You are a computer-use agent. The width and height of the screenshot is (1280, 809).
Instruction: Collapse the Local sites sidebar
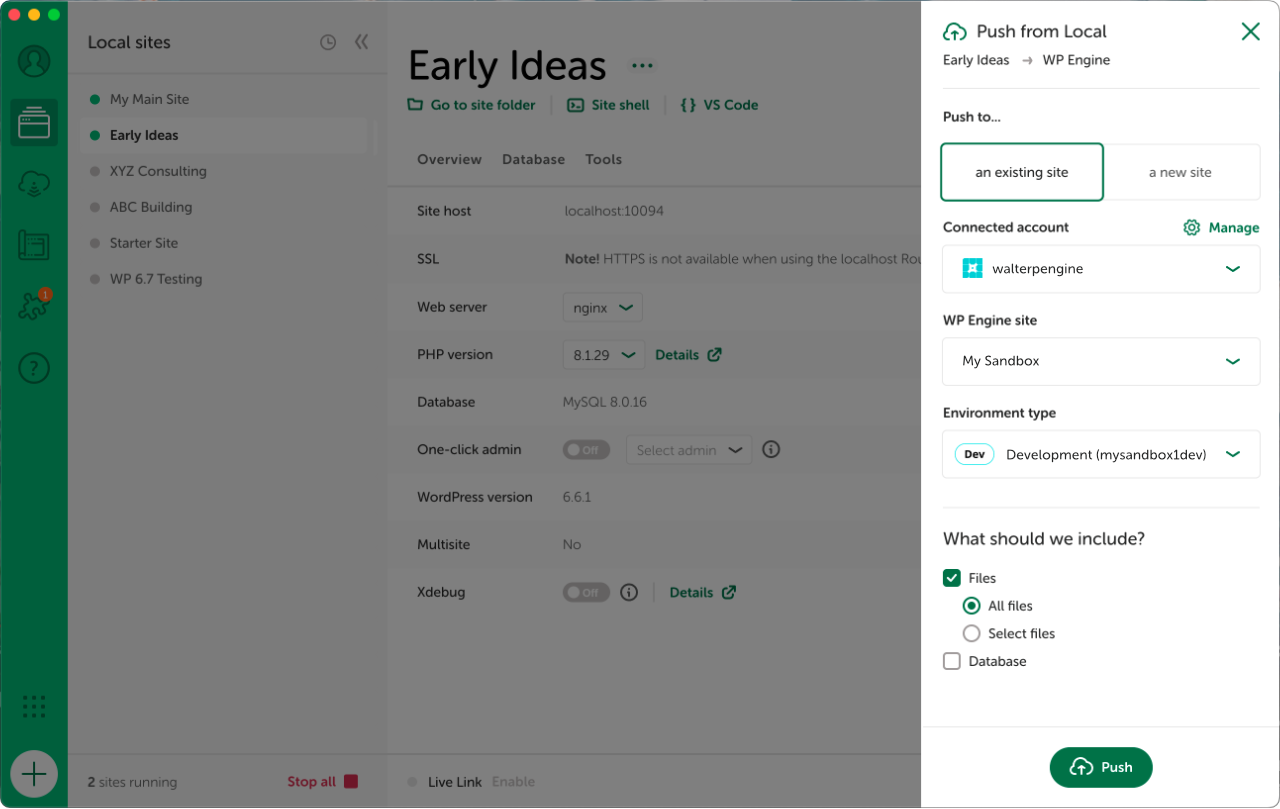361,42
